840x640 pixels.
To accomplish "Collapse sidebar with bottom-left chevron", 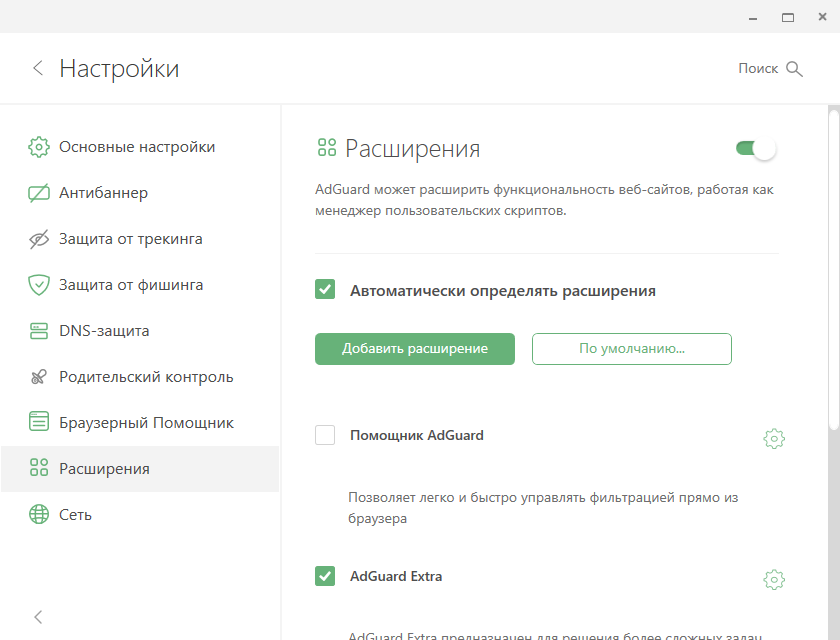I will pyautogui.click(x=38, y=617).
